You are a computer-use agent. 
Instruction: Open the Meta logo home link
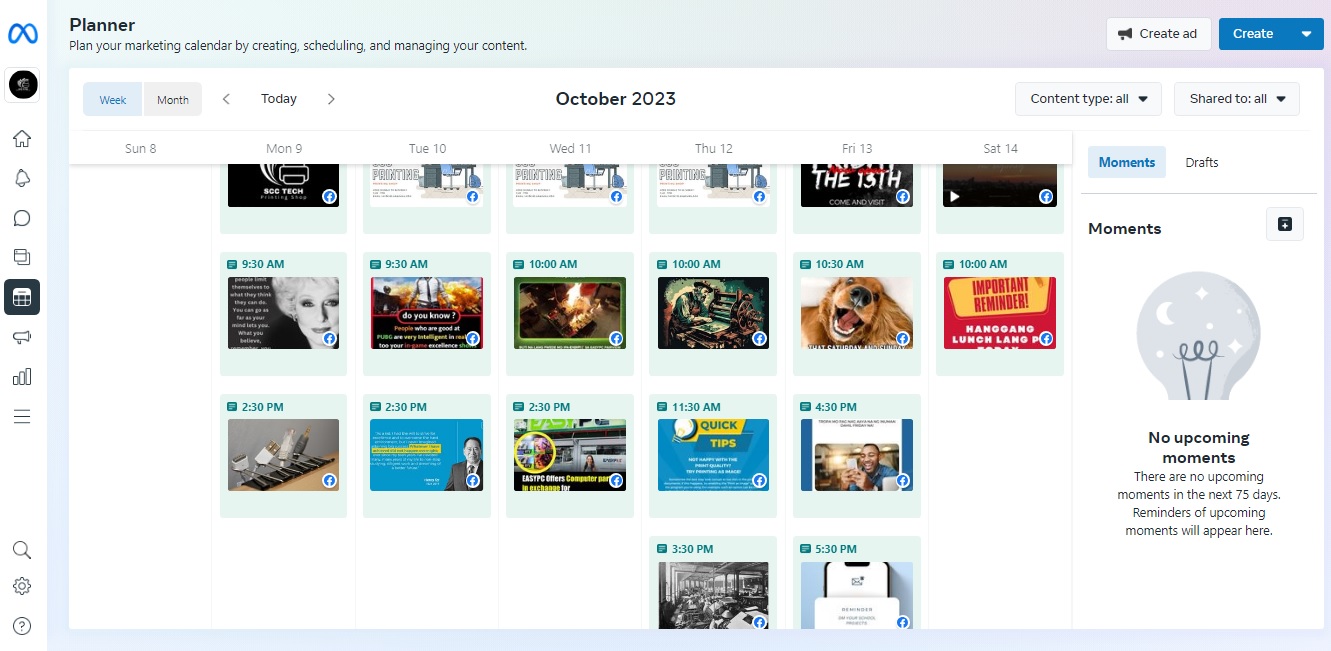point(22,33)
